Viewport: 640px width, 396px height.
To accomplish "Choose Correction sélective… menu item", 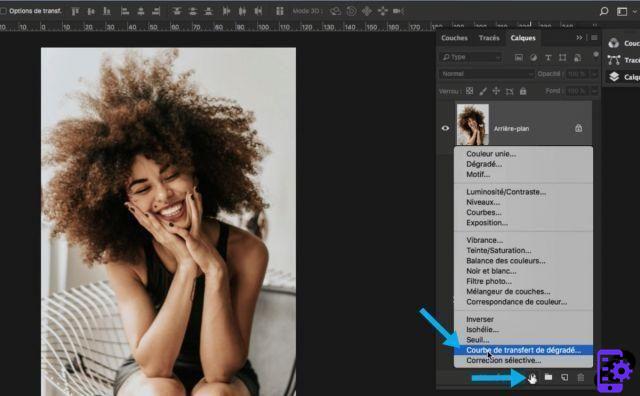I will (523, 360).
